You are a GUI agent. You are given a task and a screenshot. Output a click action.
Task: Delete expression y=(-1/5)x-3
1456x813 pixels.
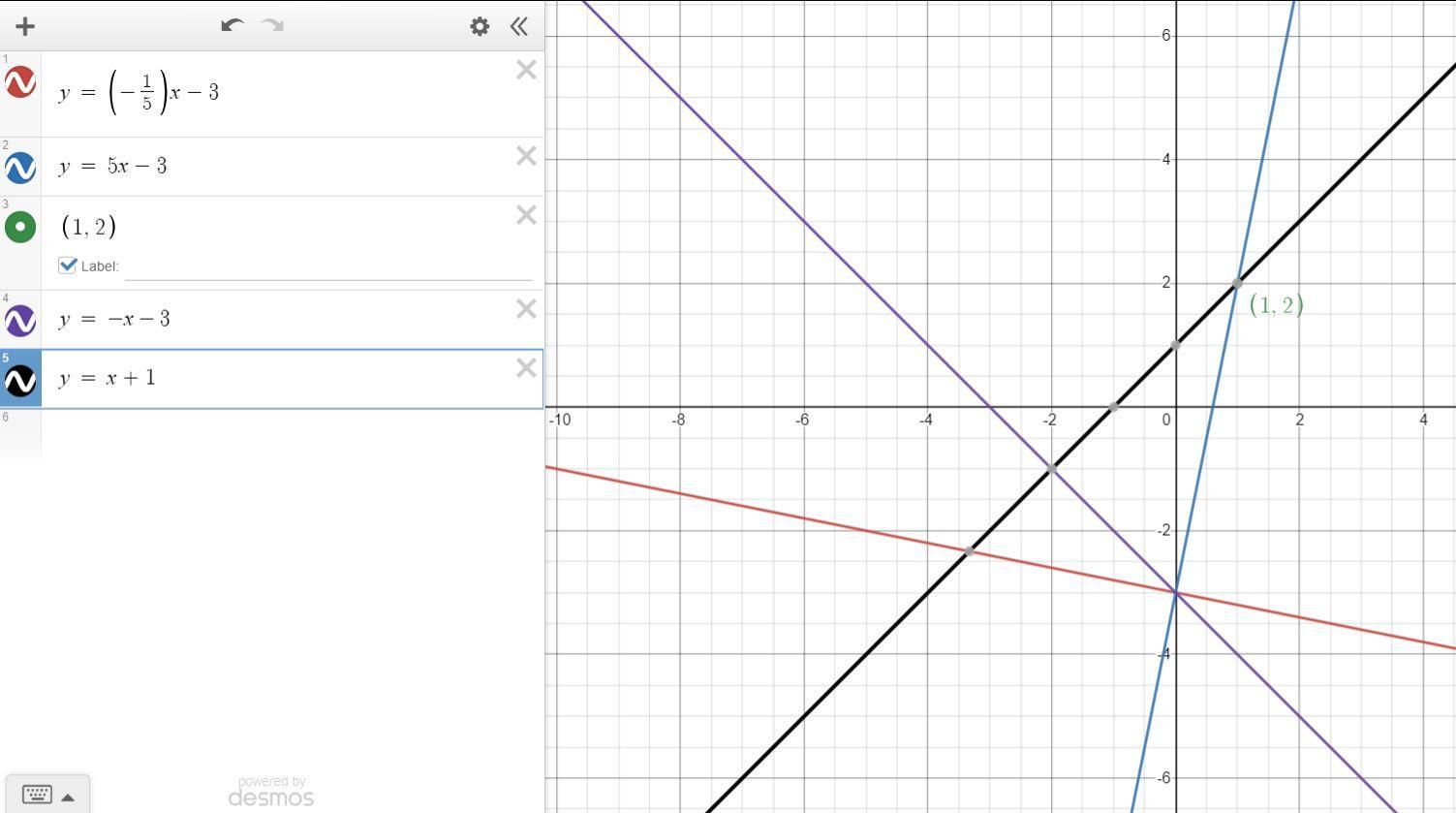coord(526,70)
